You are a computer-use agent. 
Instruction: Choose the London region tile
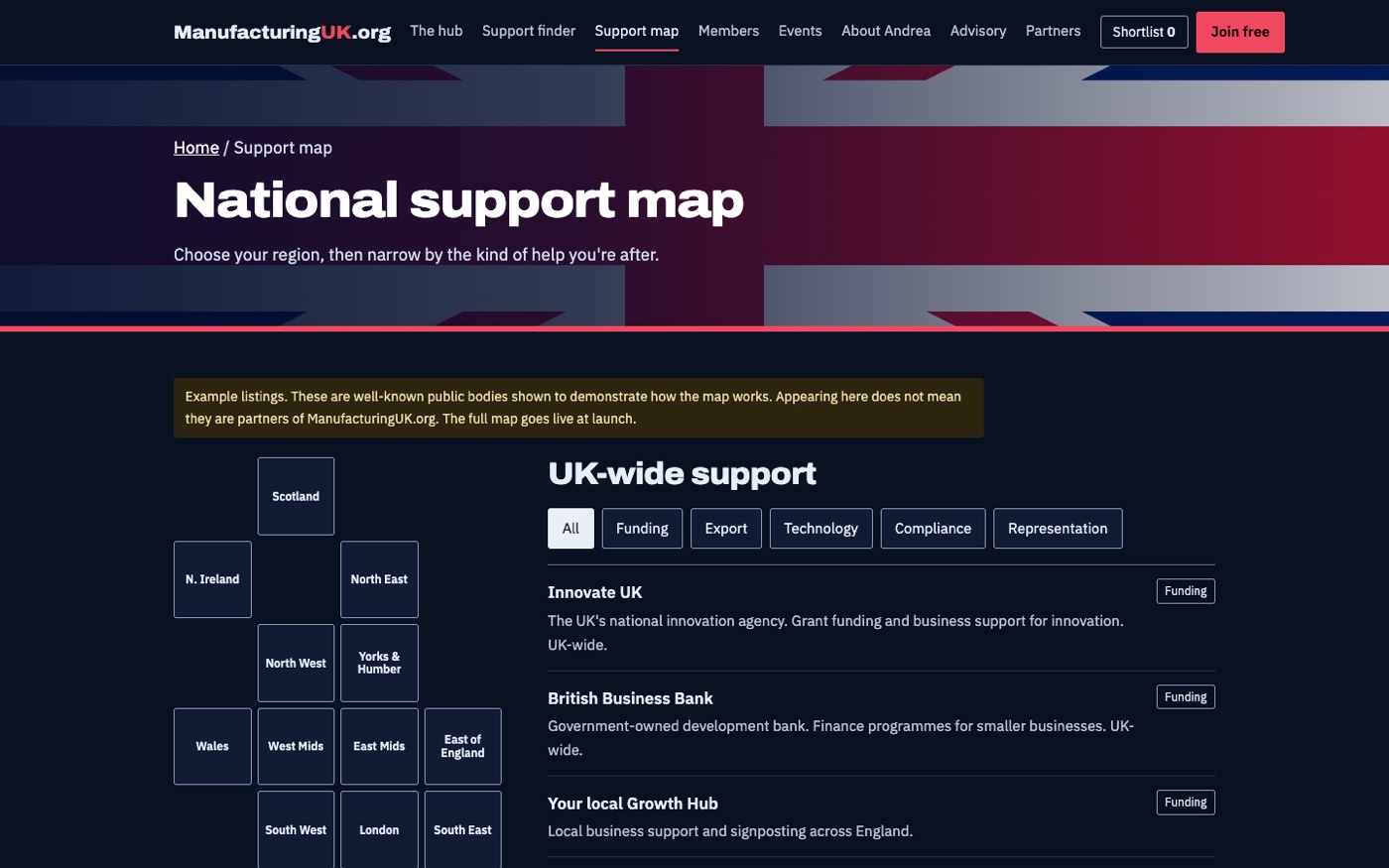379,829
